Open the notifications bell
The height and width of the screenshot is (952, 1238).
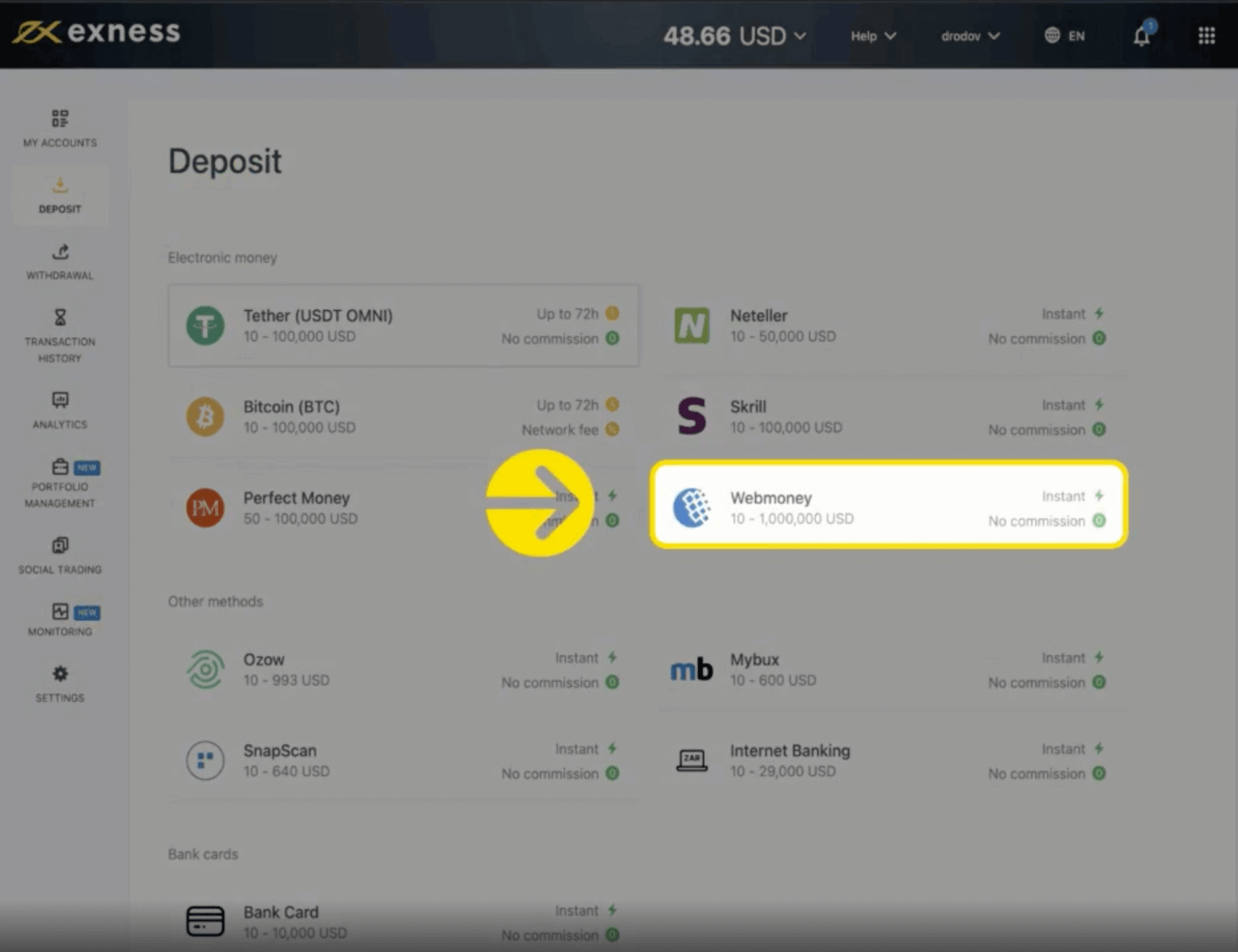click(x=1142, y=35)
